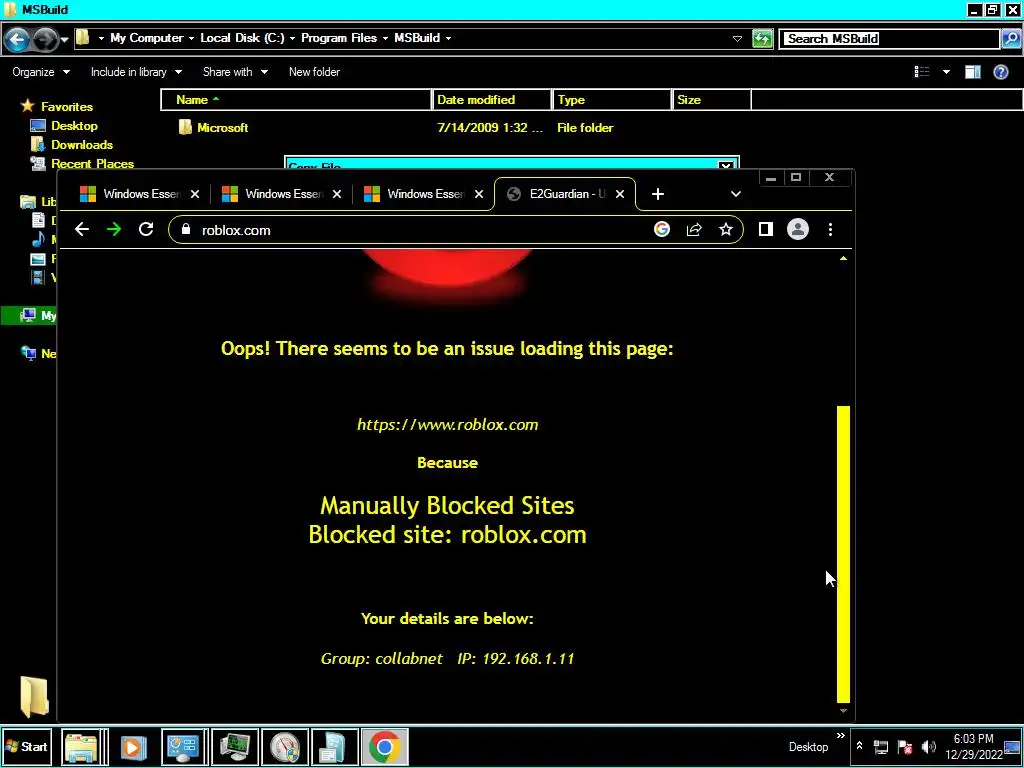Click the Explorer search magnifier icon
The width and height of the screenshot is (1024, 768).
(x=1010, y=39)
